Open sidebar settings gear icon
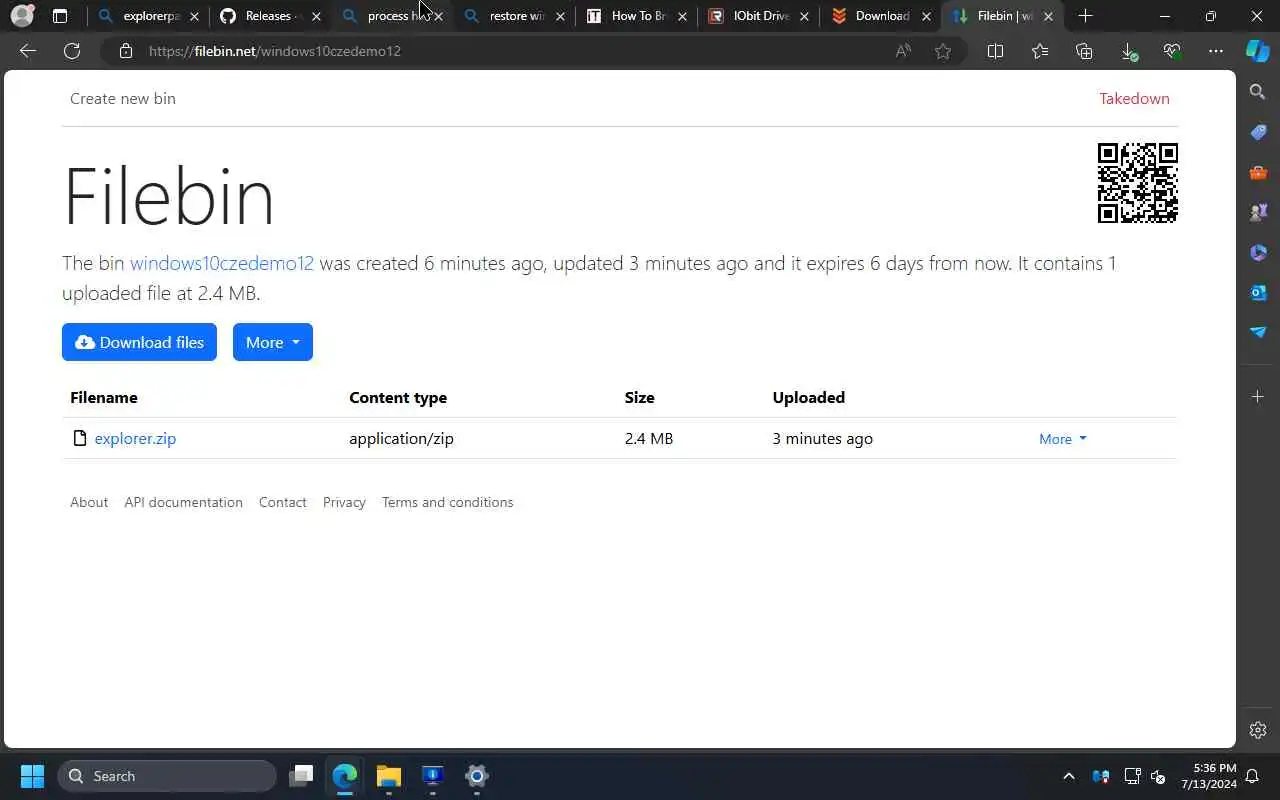Image resolution: width=1280 pixels, height=800 pixels. coord(1258,730)
